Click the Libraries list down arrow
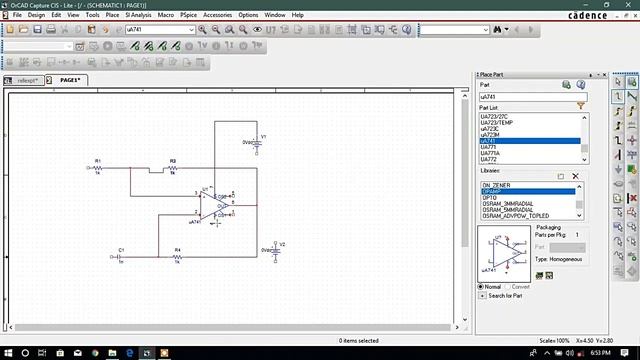640x360 pixels. click(579, 216)
